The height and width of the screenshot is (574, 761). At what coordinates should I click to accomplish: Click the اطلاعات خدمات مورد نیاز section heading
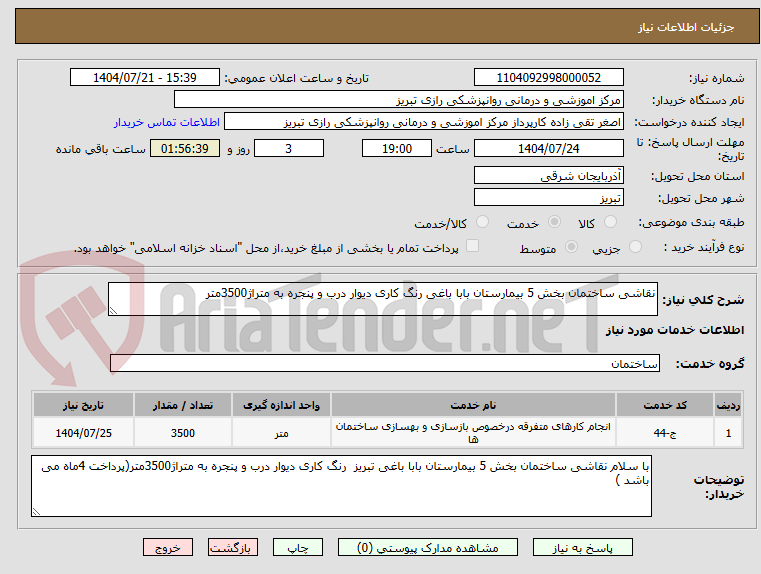pos(675,330)
